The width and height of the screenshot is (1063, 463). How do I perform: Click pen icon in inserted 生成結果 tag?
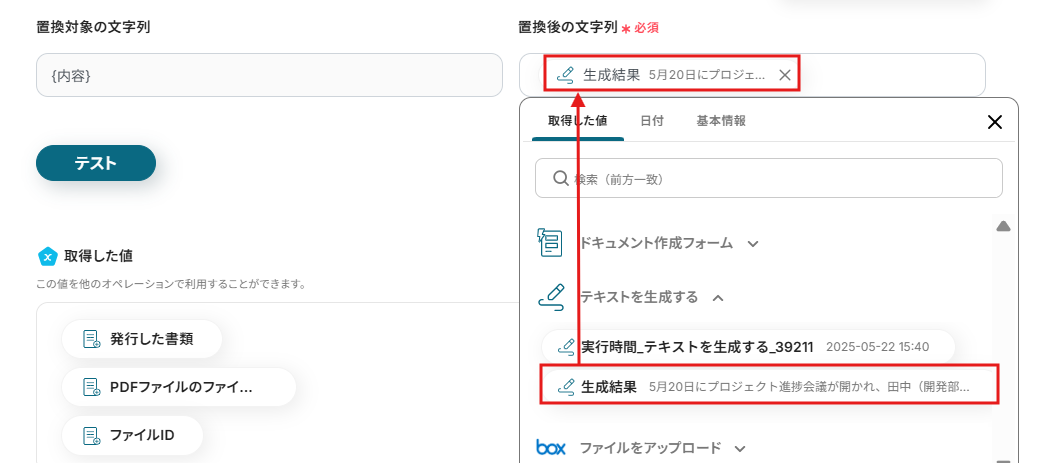566,74
